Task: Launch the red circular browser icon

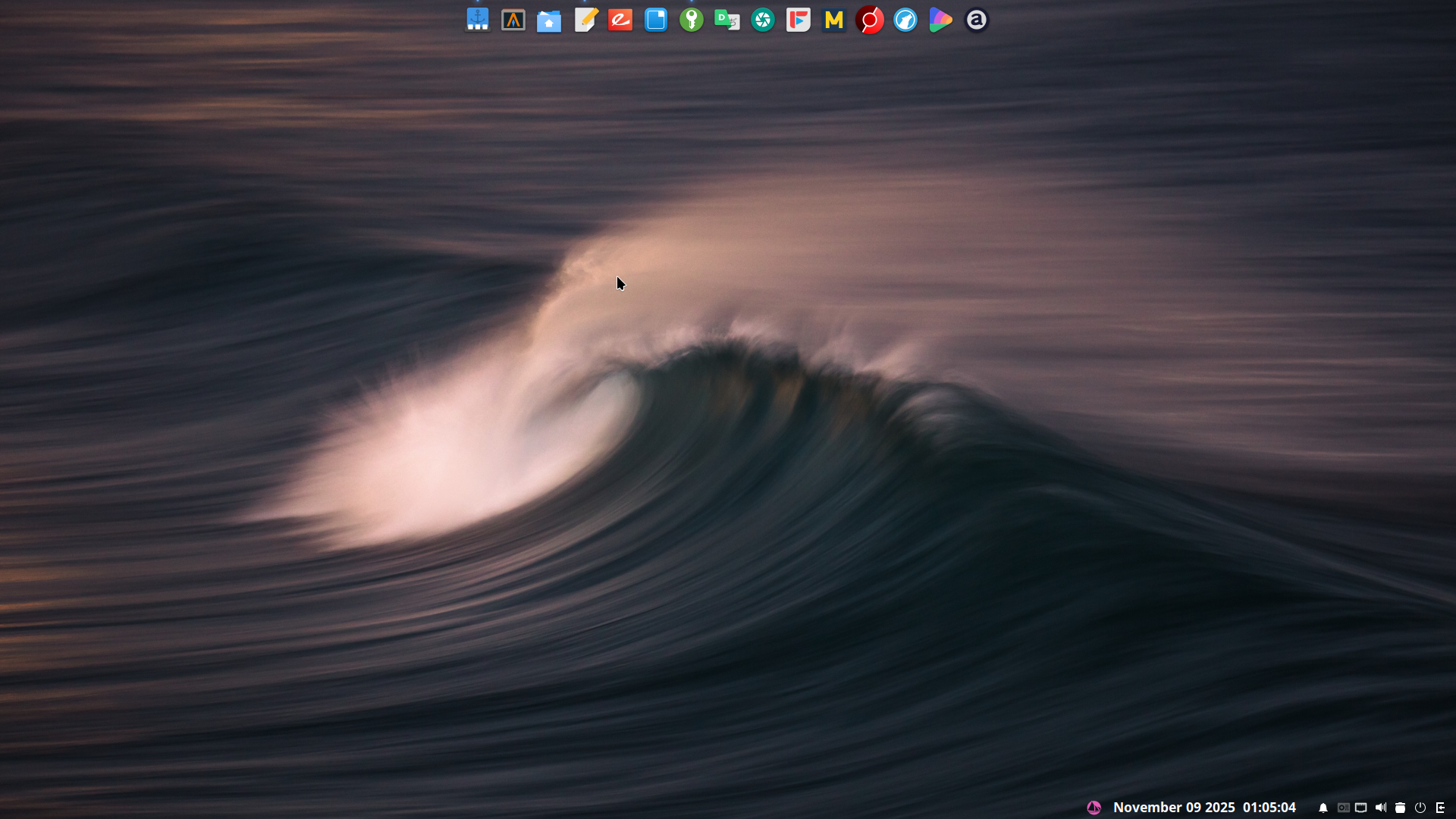Action: (870, 20)
